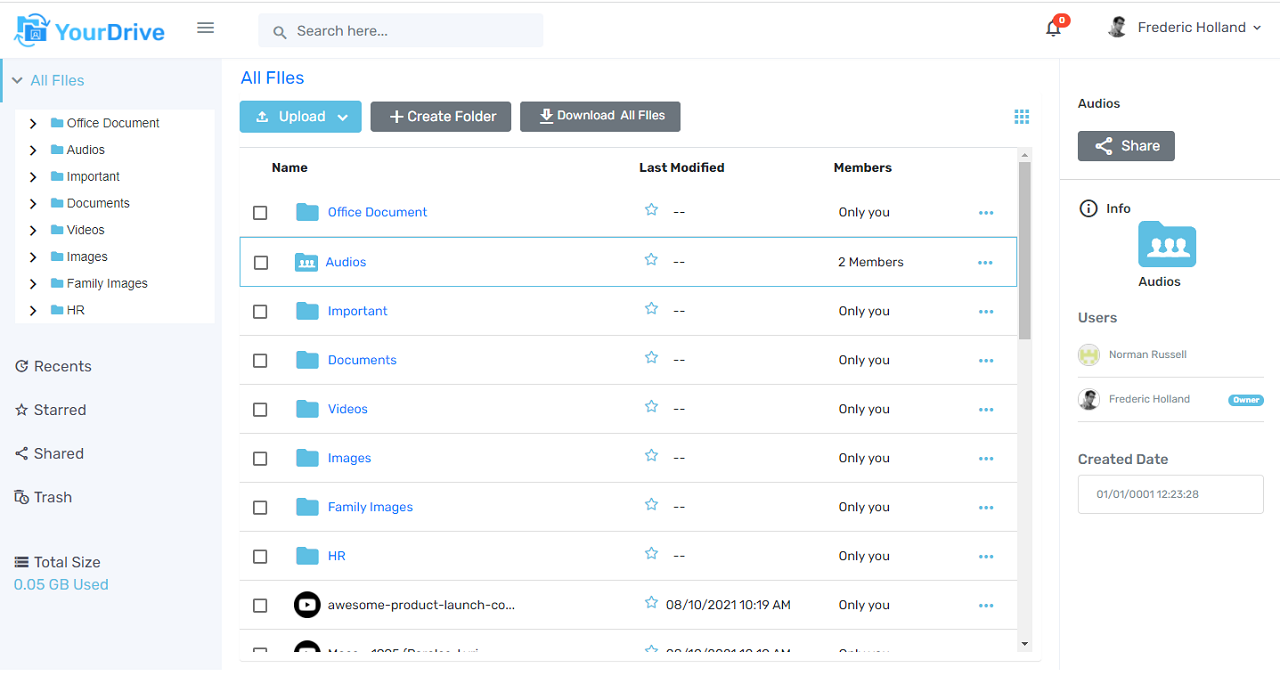Check the checkbox for the Videos folder
Screen dimensions: 1280x676
[260, 409]
